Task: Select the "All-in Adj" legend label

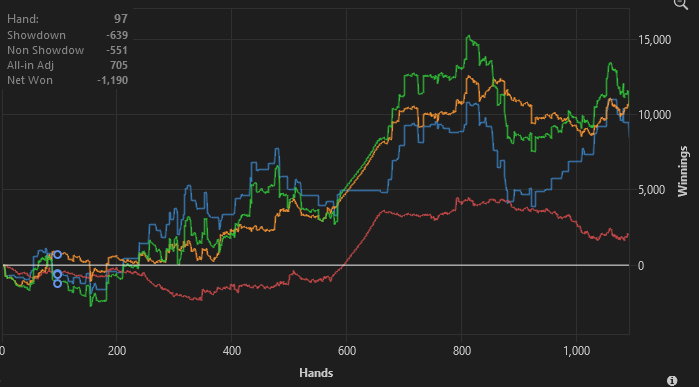Action: pyautogui.click(x=30, y=65)
